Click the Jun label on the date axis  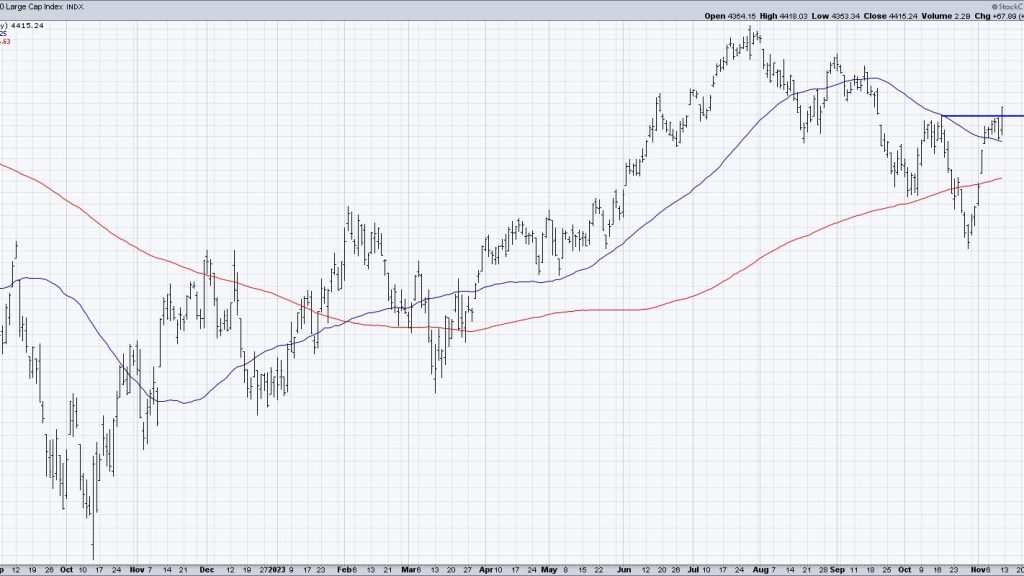[624, 570]
